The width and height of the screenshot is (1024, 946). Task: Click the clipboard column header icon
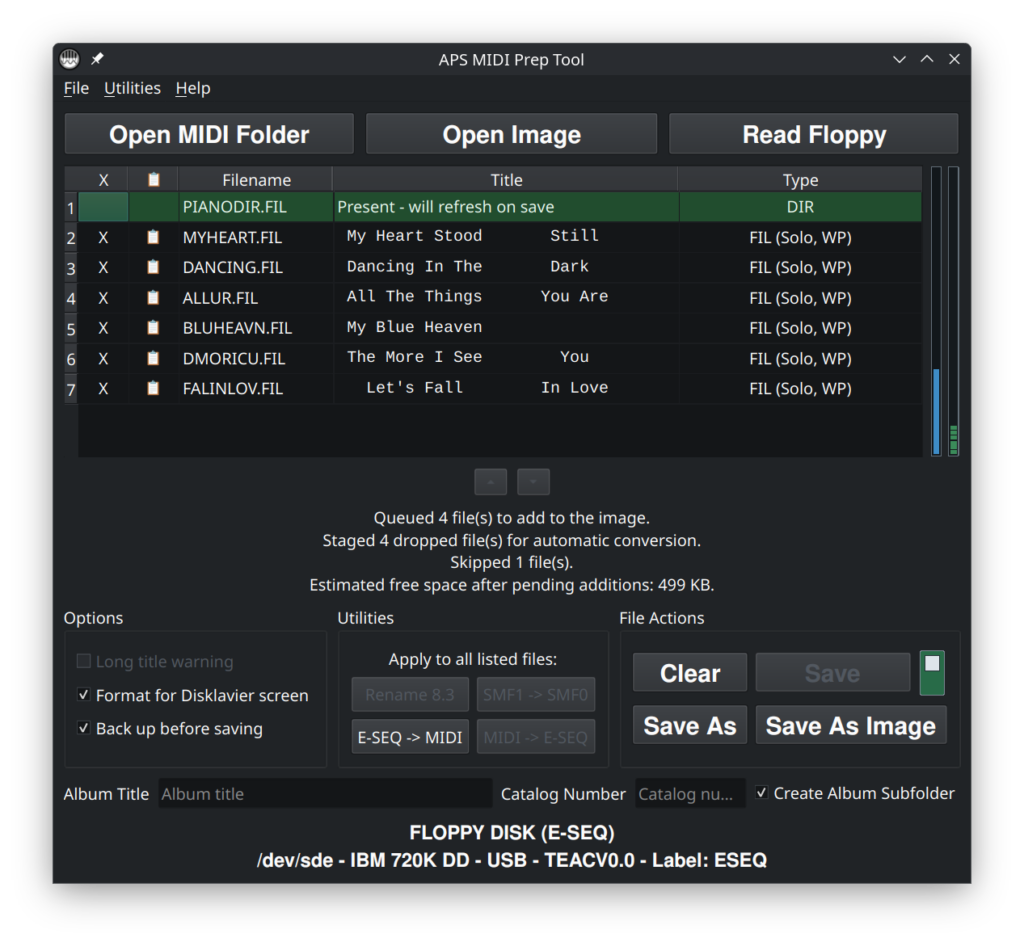click(x=153, y=180)
